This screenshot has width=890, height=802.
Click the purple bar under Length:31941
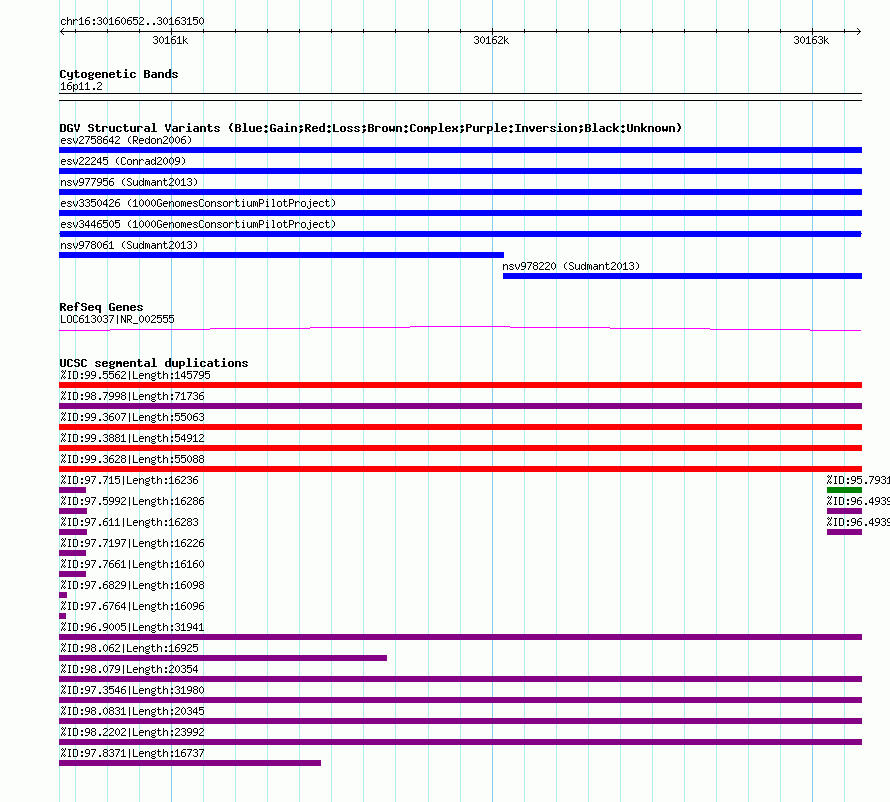click(460, 637)
